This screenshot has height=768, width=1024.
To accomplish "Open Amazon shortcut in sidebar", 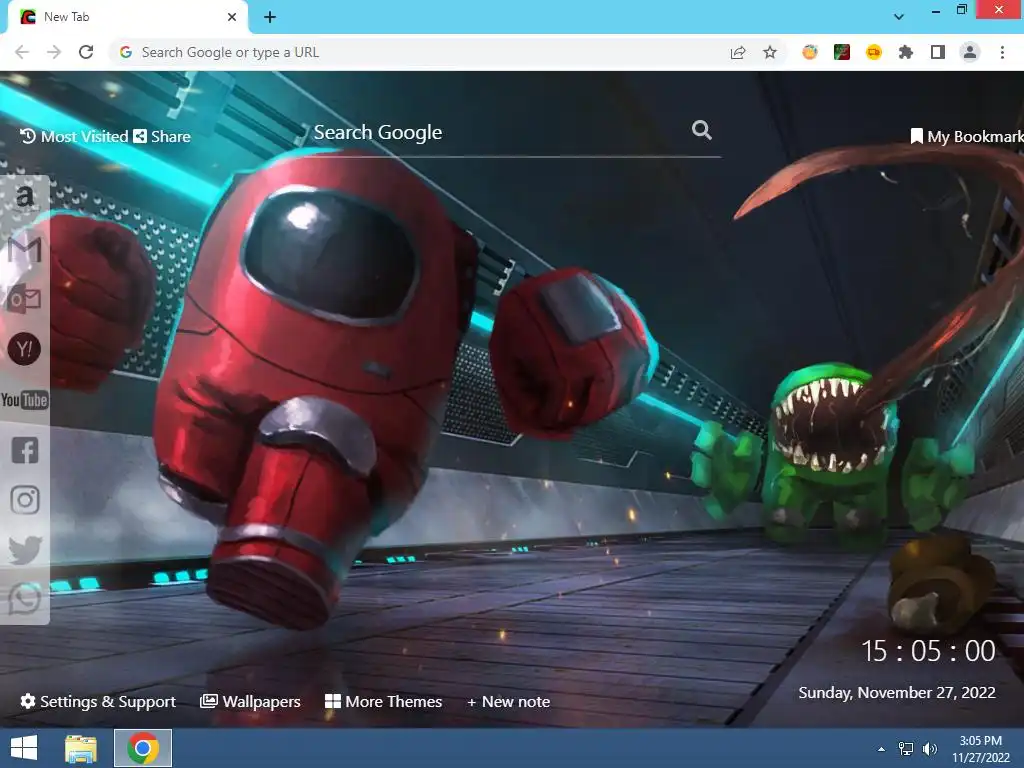I will pos(24,197).
